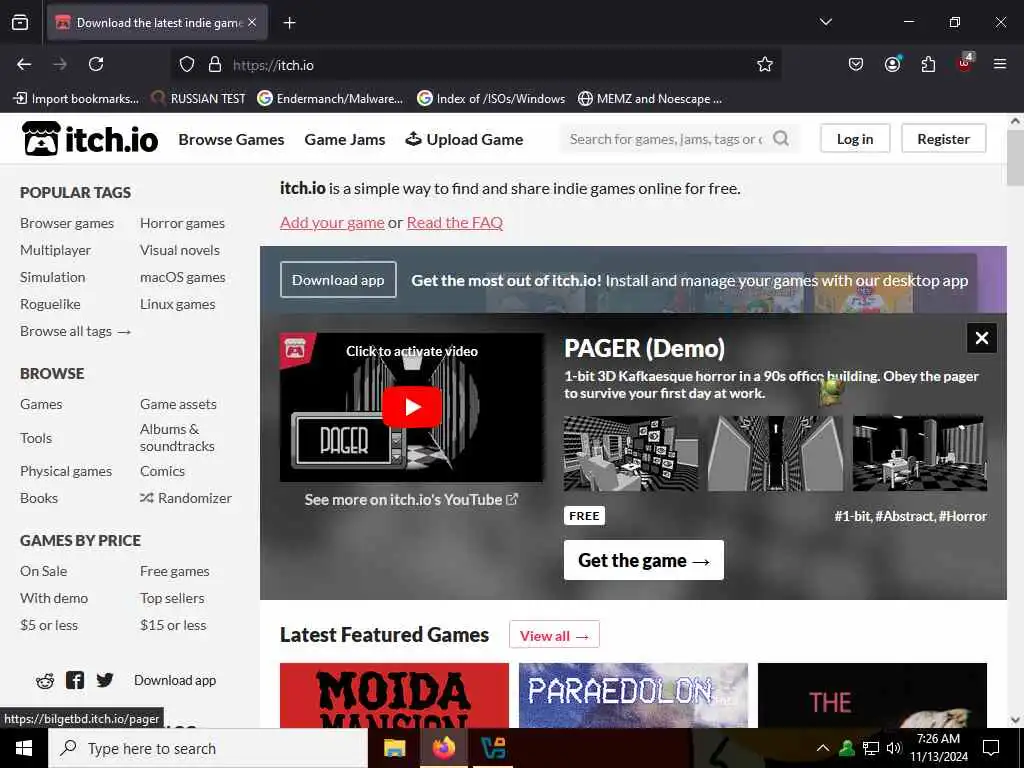Close the PAGER featured banner
This screenshot has height=768, width=1024.
pos(982,338)
